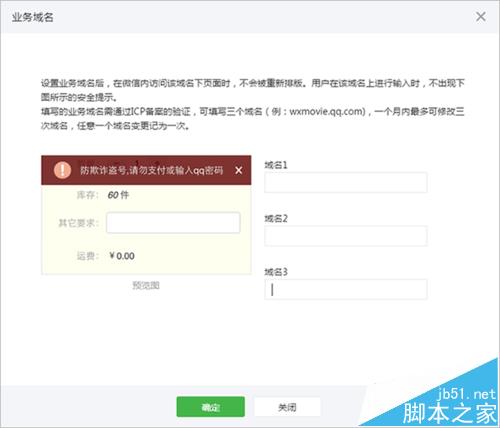
Task: Click the 其它要求 input in preview
Action: click(173, 222)
